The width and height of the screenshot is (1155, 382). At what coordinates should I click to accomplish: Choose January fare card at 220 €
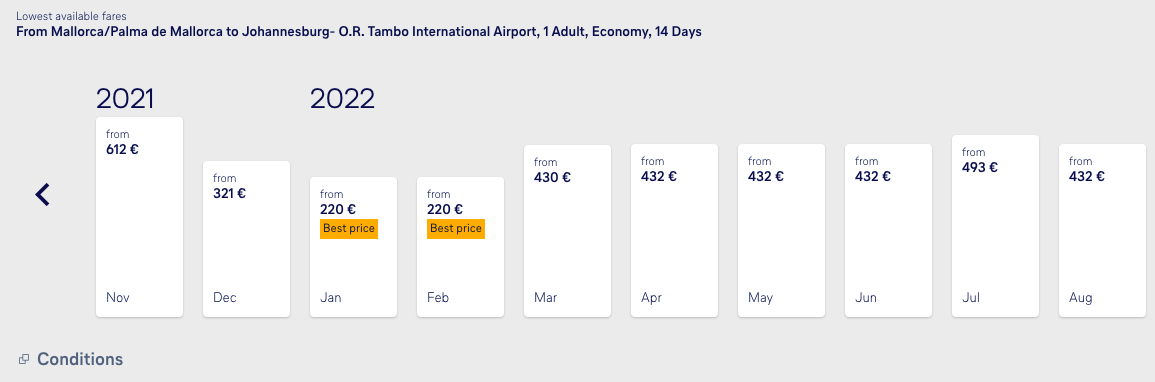(x=354, y=247)
